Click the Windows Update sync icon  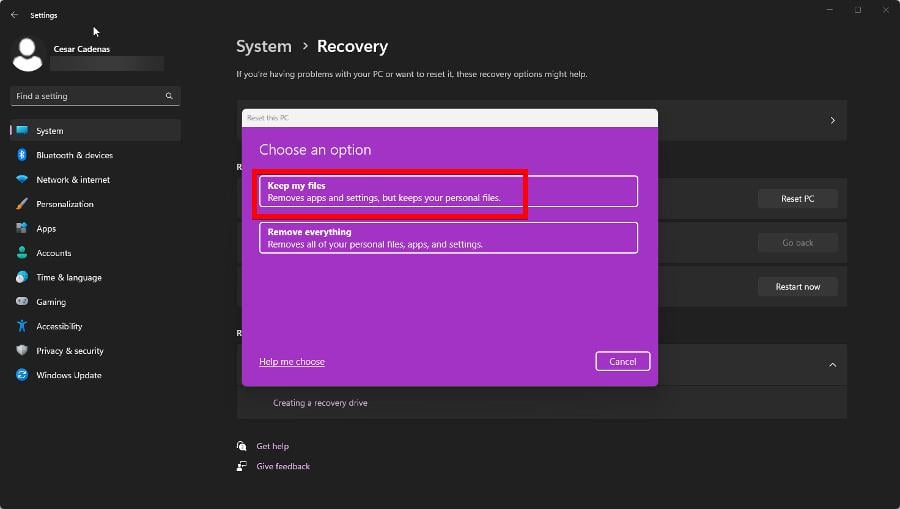[22, 375]
